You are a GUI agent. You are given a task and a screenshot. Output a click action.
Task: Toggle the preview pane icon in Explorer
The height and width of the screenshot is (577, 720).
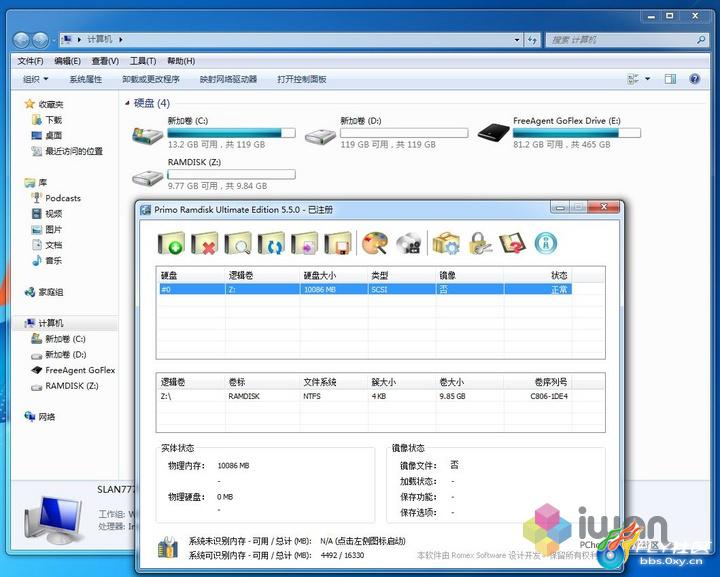pyautogui.click(x=670, y=79)
